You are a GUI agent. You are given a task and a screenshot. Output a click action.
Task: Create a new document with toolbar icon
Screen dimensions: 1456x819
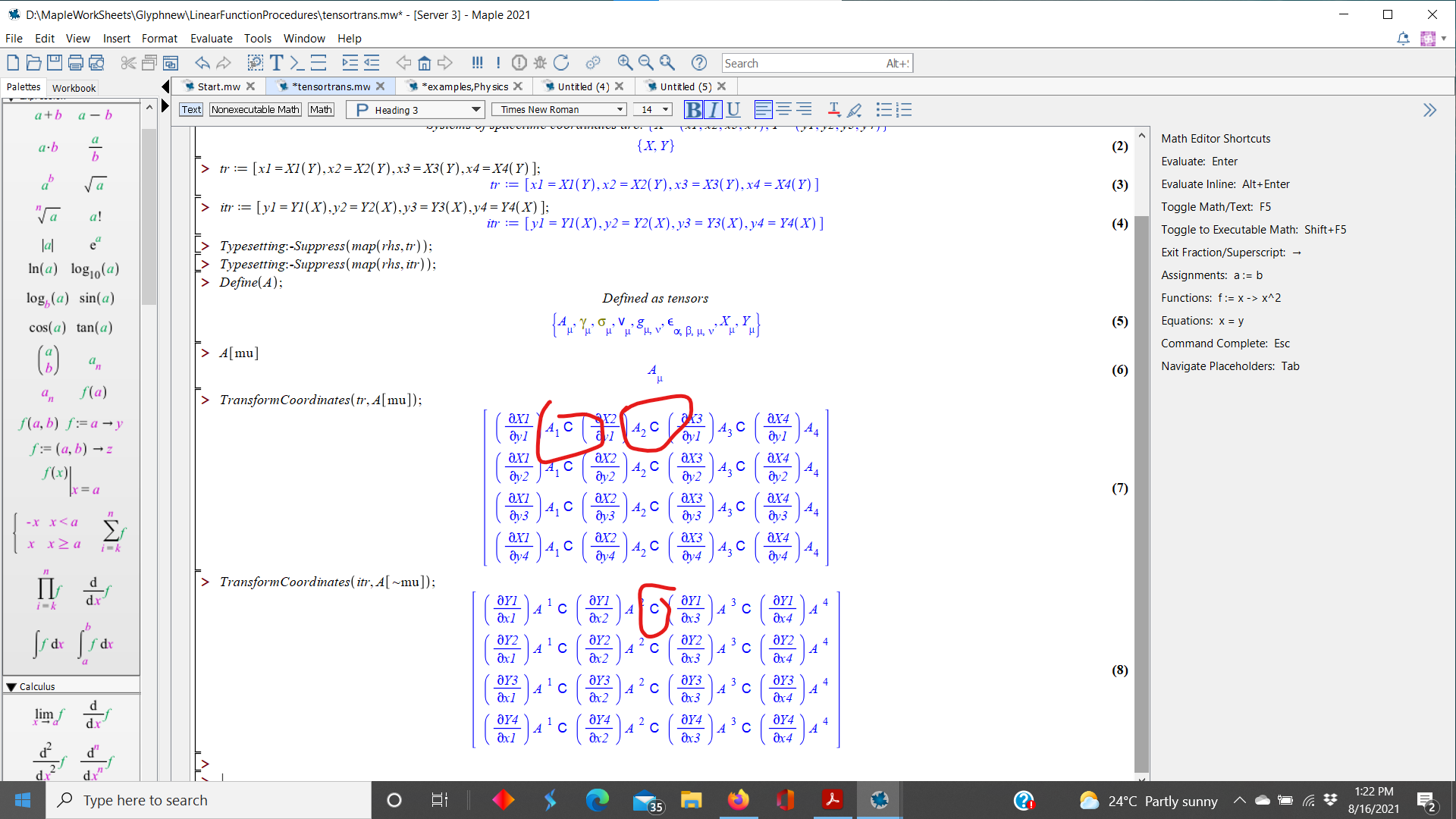click(x=13, y=63)
